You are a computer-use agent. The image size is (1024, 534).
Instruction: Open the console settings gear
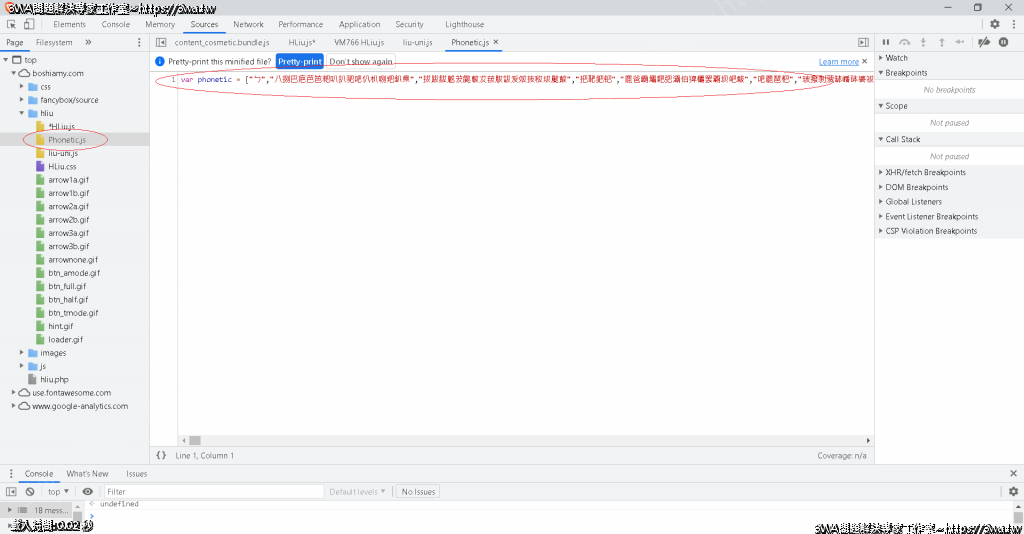(x=1013, y=492)
